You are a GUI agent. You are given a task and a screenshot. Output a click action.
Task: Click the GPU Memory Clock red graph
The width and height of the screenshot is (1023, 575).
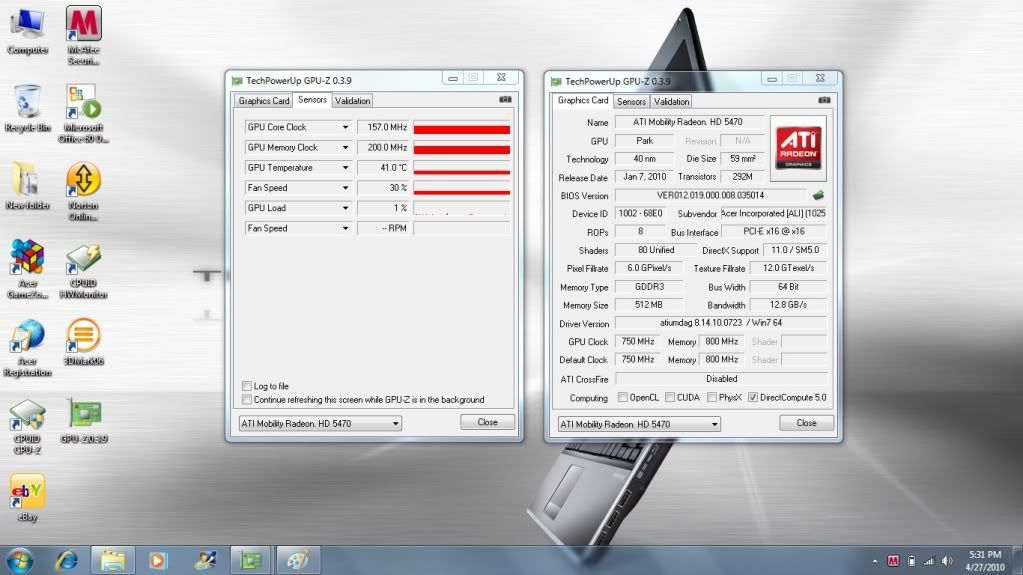tap(461, 148)
